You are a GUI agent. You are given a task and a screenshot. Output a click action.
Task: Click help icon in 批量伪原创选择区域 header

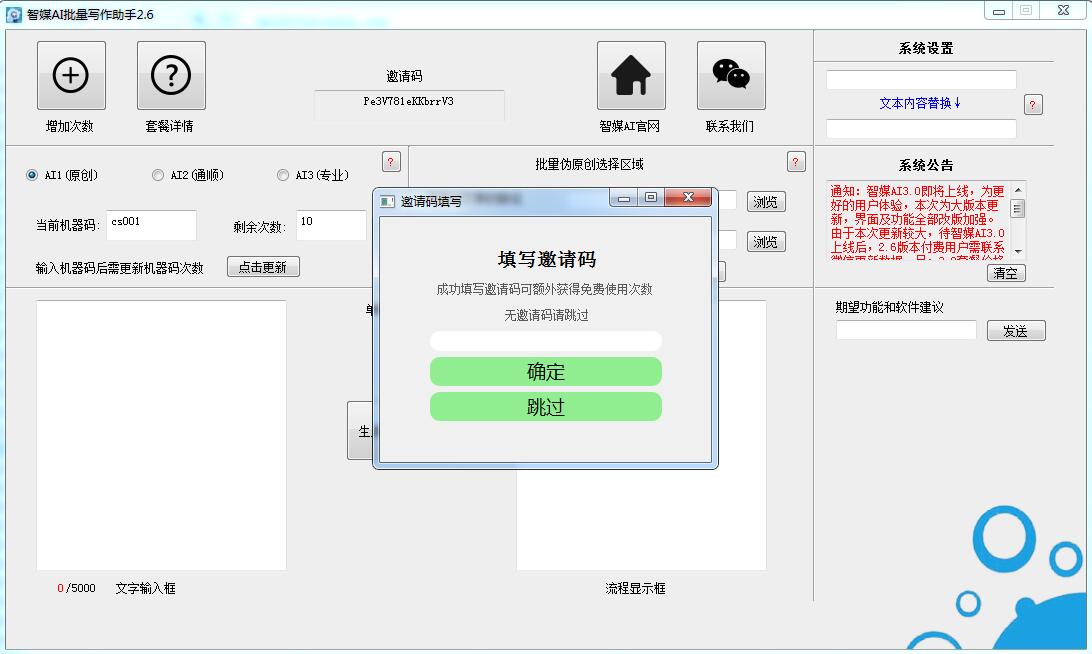click(x=796, y=162)
